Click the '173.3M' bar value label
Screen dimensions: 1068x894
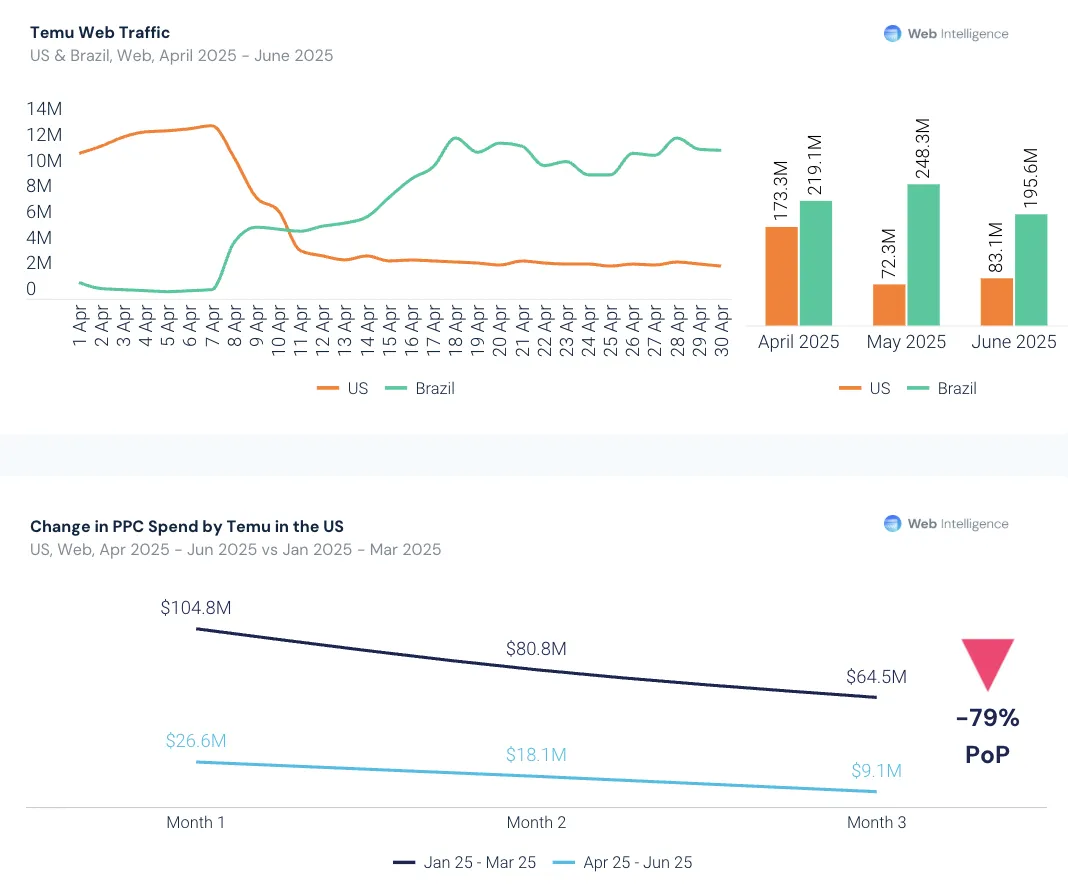click(781, 191)
